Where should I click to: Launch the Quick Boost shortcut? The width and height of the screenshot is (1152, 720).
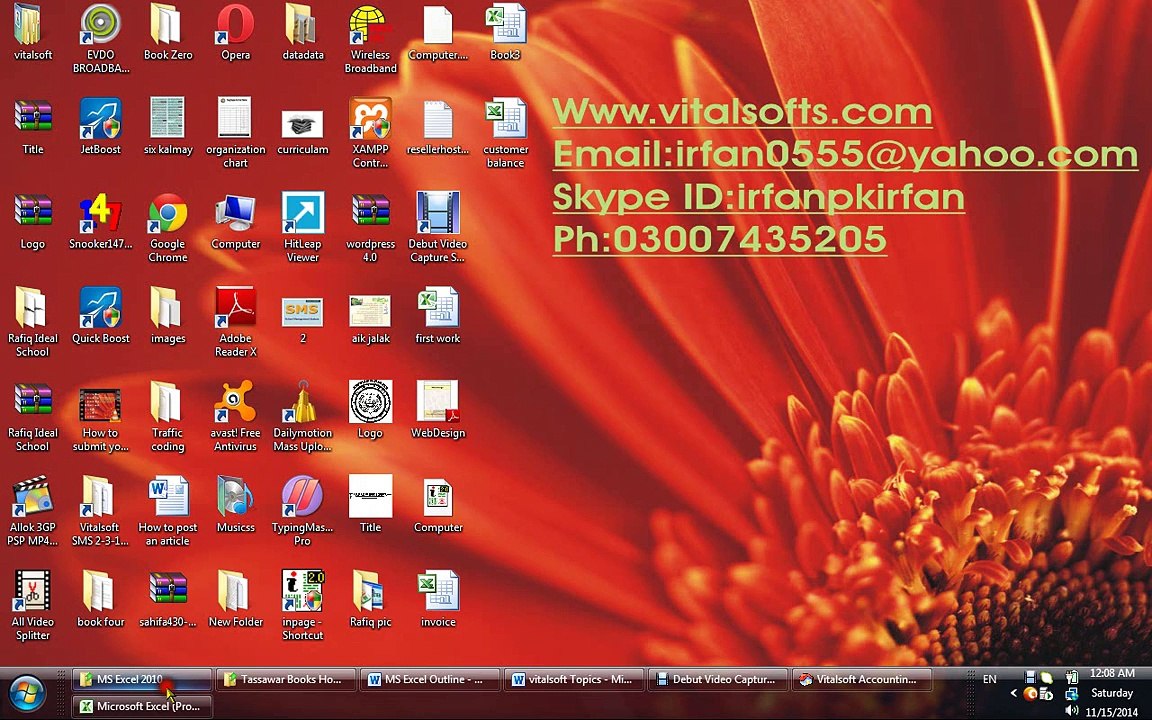101,317
